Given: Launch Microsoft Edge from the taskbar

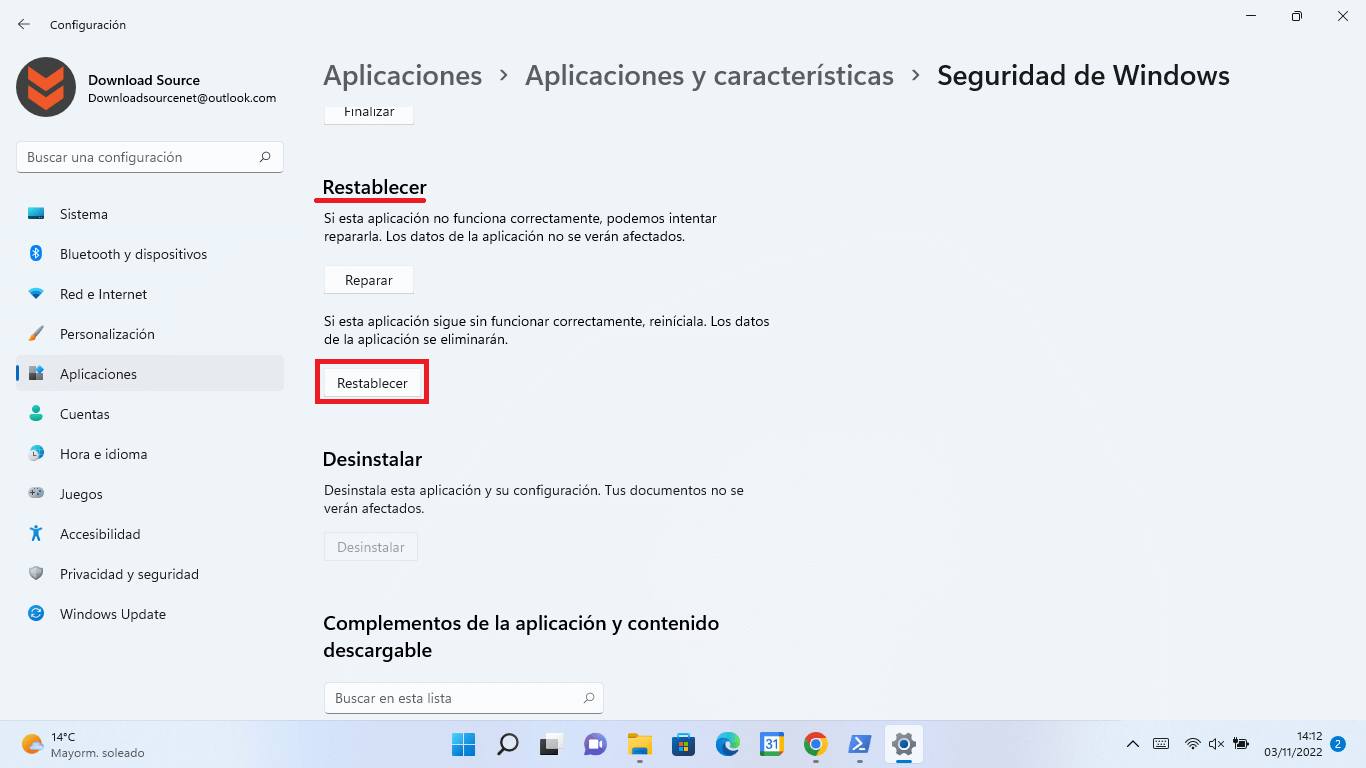Looking at the screenshot, I should (728, 744).
